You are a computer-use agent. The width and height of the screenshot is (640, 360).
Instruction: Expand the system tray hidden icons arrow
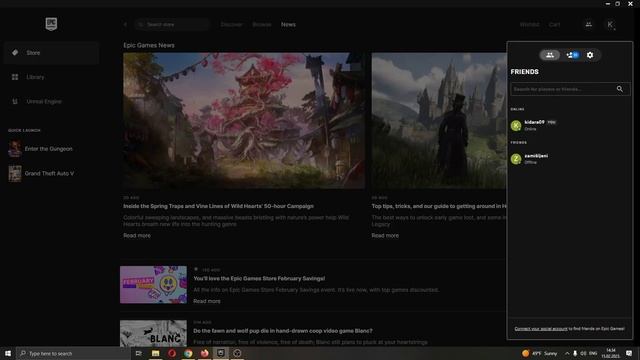pyautogui.click(x=567, y=353)
